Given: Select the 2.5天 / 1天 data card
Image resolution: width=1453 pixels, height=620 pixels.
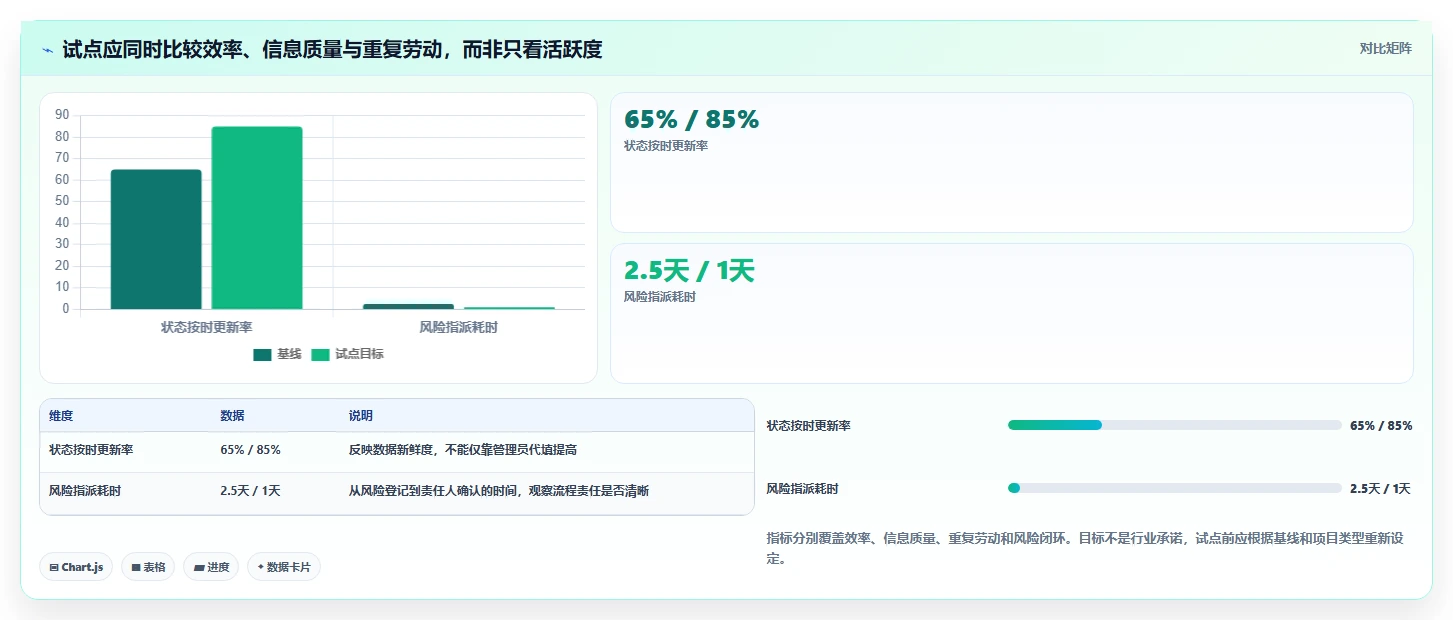Looking at the screenshot, I should 1011,313.
